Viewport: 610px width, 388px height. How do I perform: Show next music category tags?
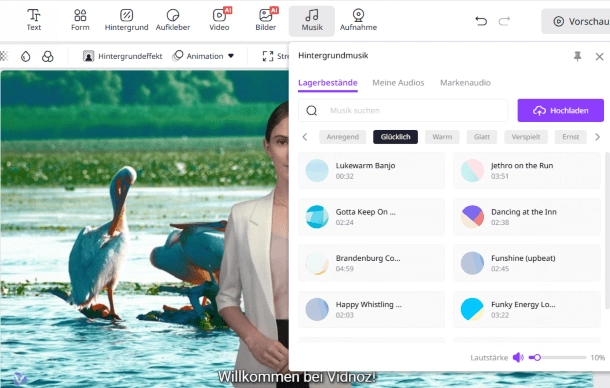pyautogui.click(x=598, y=137)
